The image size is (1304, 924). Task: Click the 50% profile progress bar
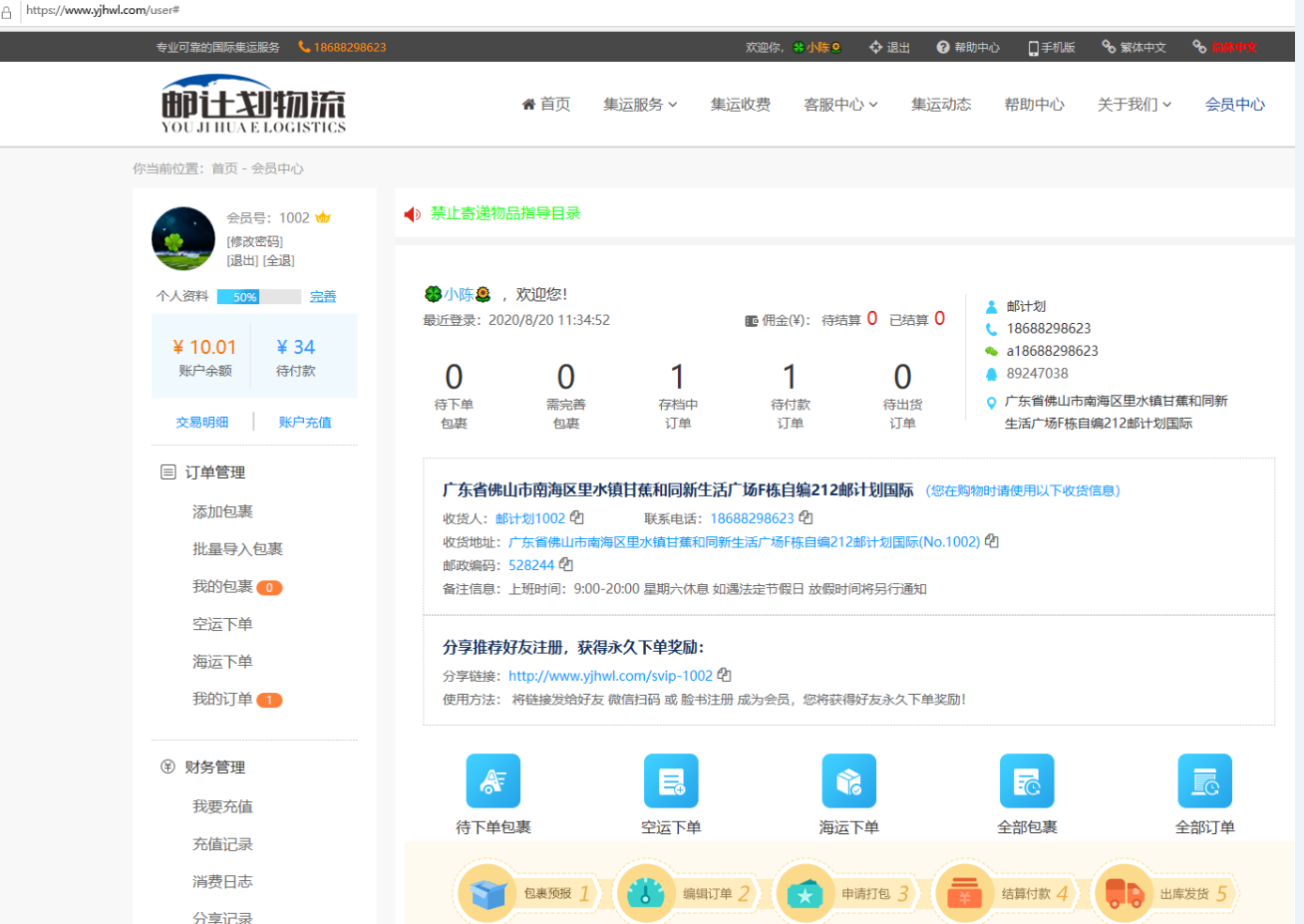coord(259,296)
